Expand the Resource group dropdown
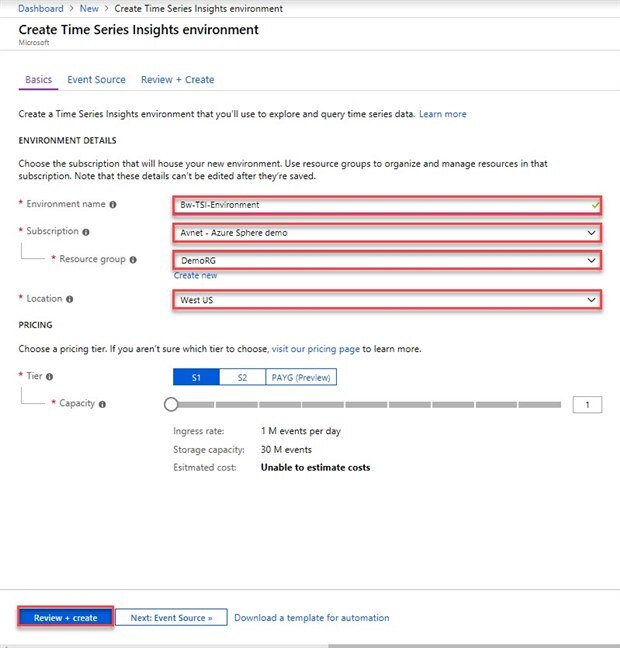620x648 pixels. (x=386, y=260)
